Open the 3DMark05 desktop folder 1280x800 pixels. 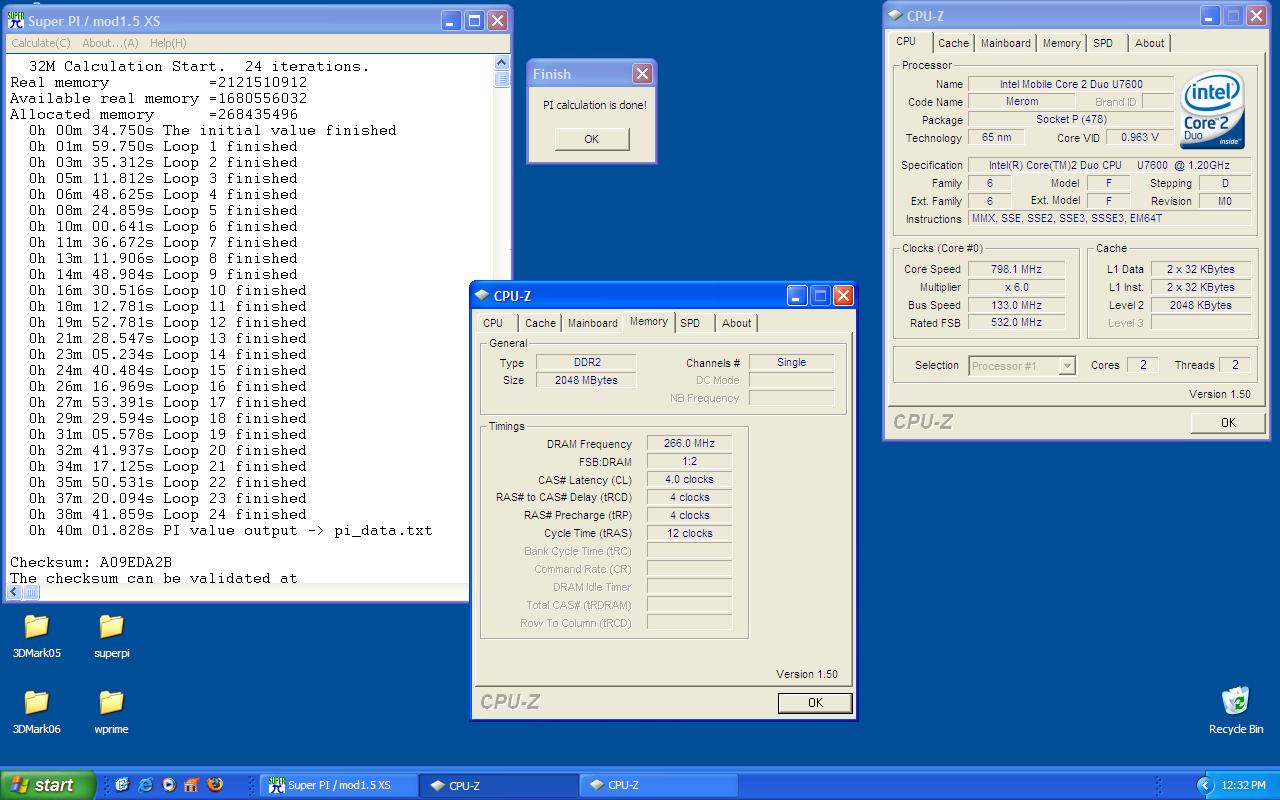pos(36,636)
